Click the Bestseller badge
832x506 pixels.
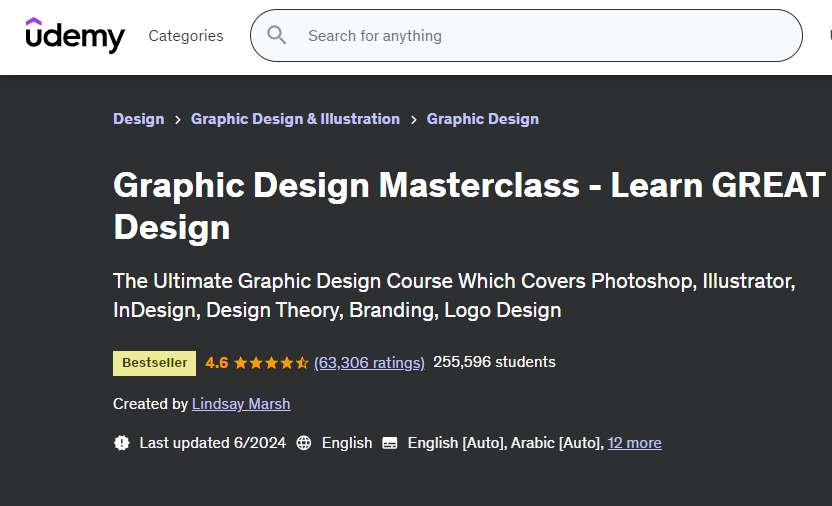154,363
